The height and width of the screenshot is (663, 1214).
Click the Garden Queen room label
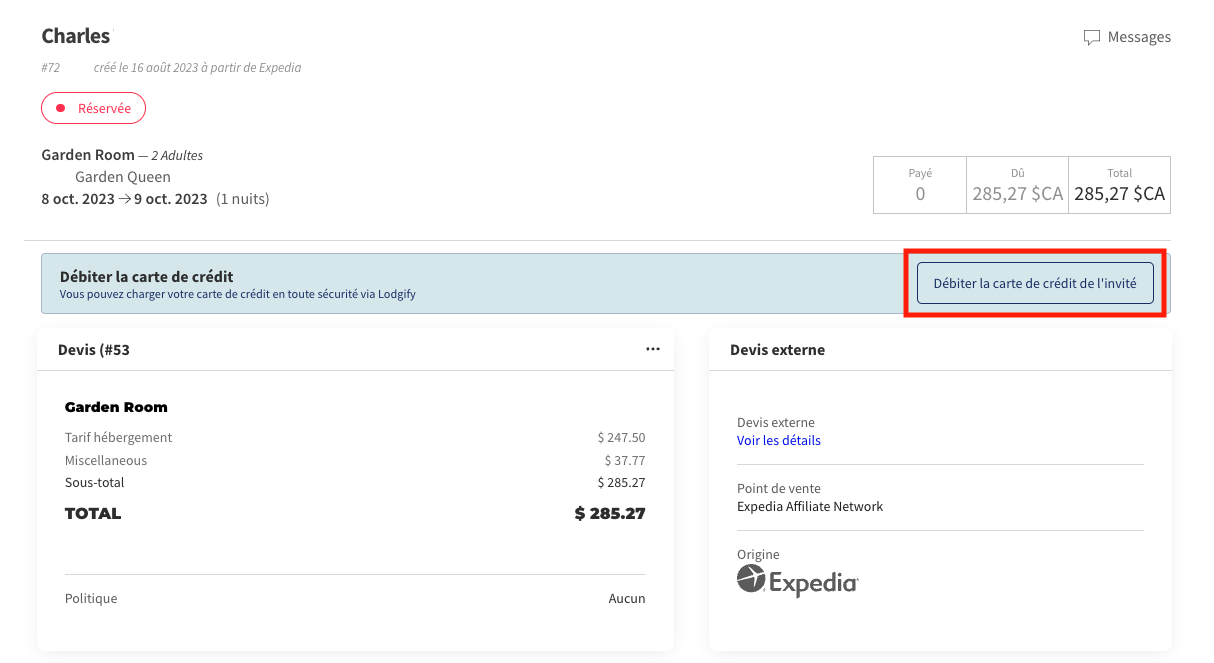[122, 176]
